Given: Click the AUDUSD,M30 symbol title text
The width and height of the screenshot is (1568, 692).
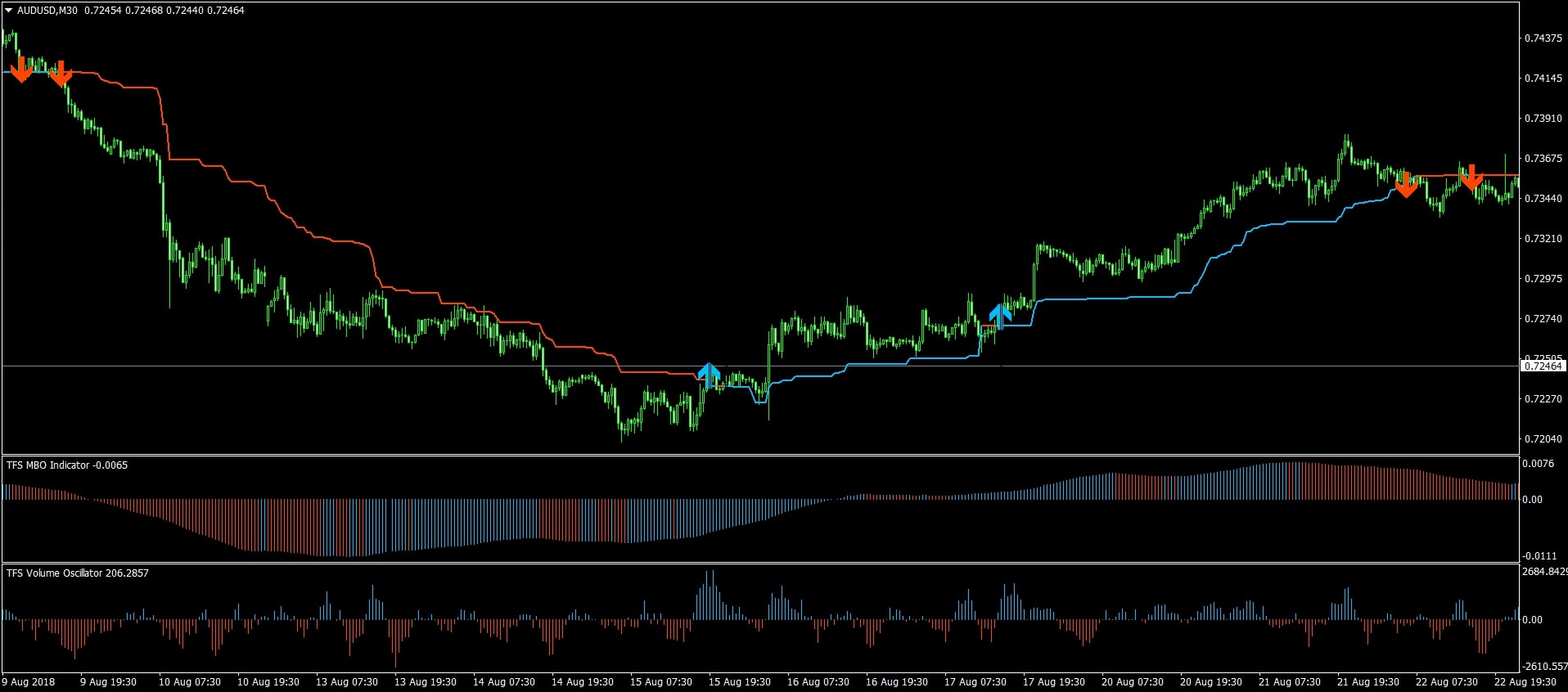Looking at the screenshot, I should click(47, 11).
